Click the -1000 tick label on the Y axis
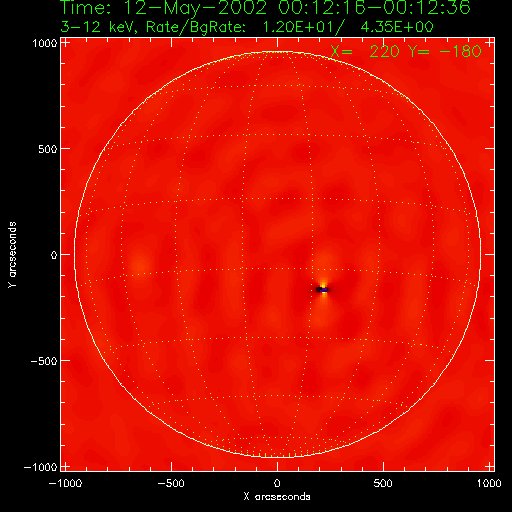The image size is (512, 512). point(40,467)
